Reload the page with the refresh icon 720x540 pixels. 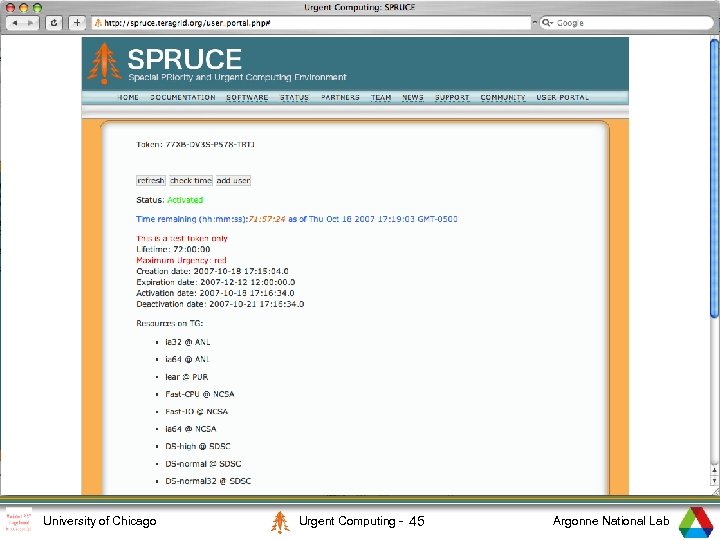click(54, 22)
